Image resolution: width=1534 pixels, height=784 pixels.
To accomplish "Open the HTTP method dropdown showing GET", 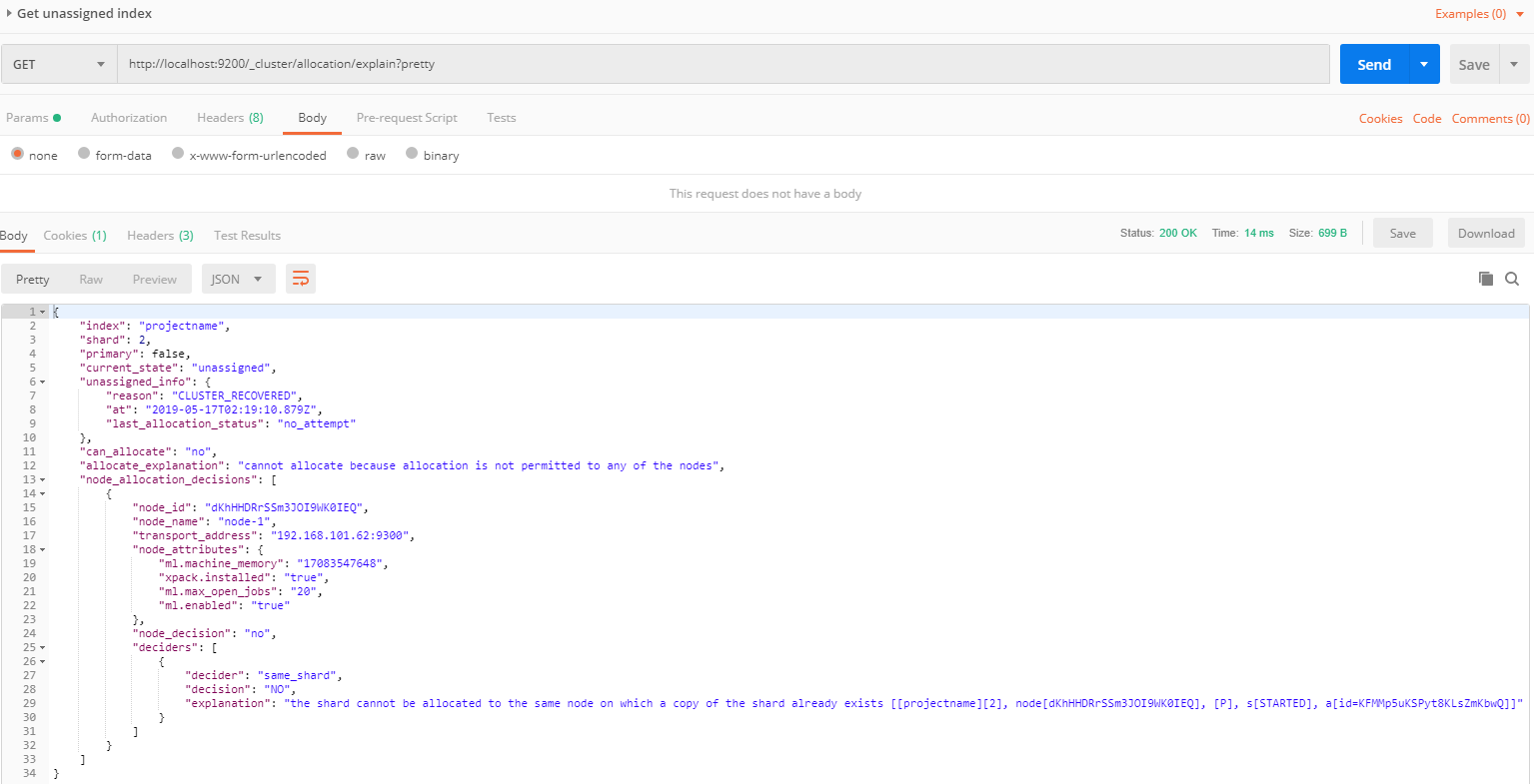I will click(x=58, y=63).
